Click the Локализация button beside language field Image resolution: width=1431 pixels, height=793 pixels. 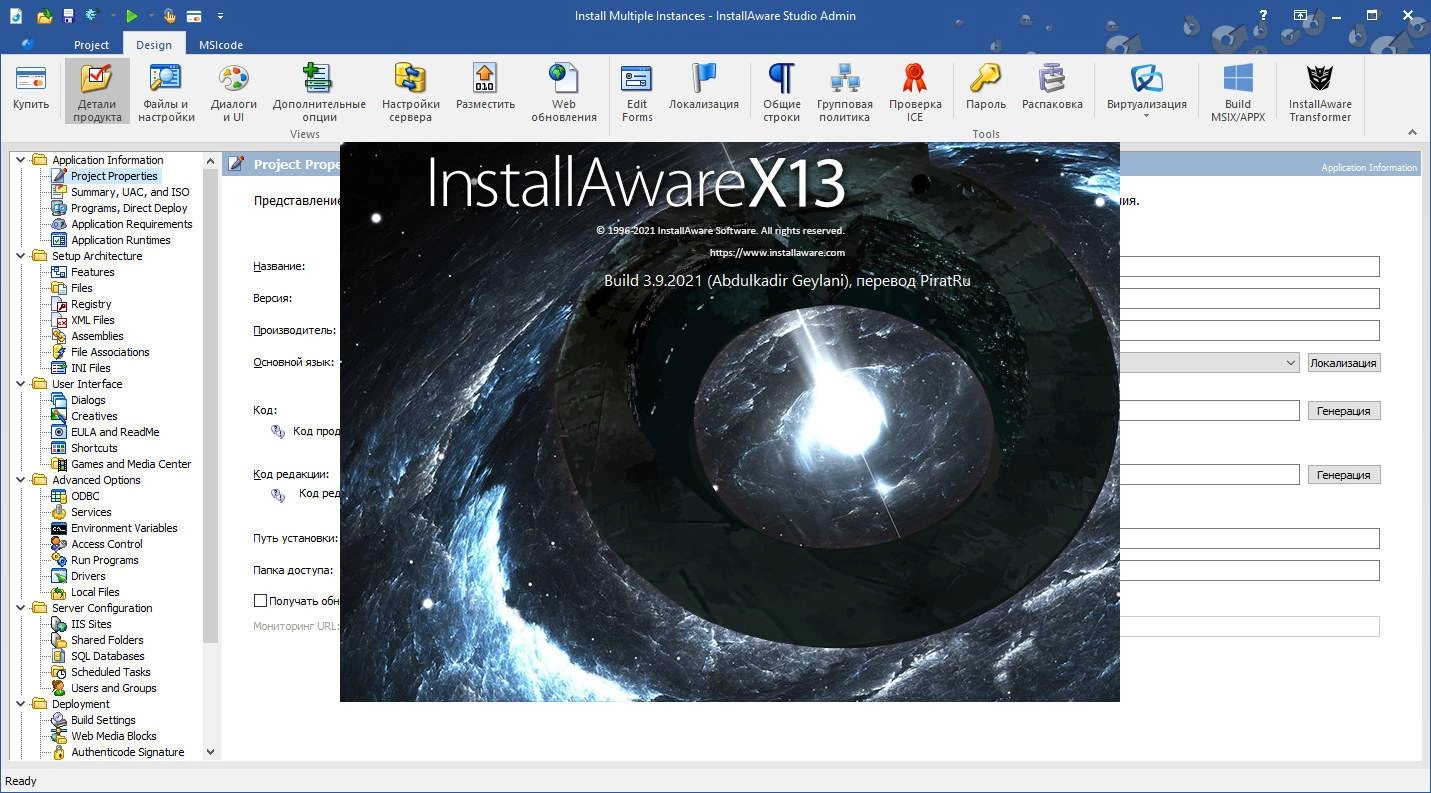coord(1344,363)
